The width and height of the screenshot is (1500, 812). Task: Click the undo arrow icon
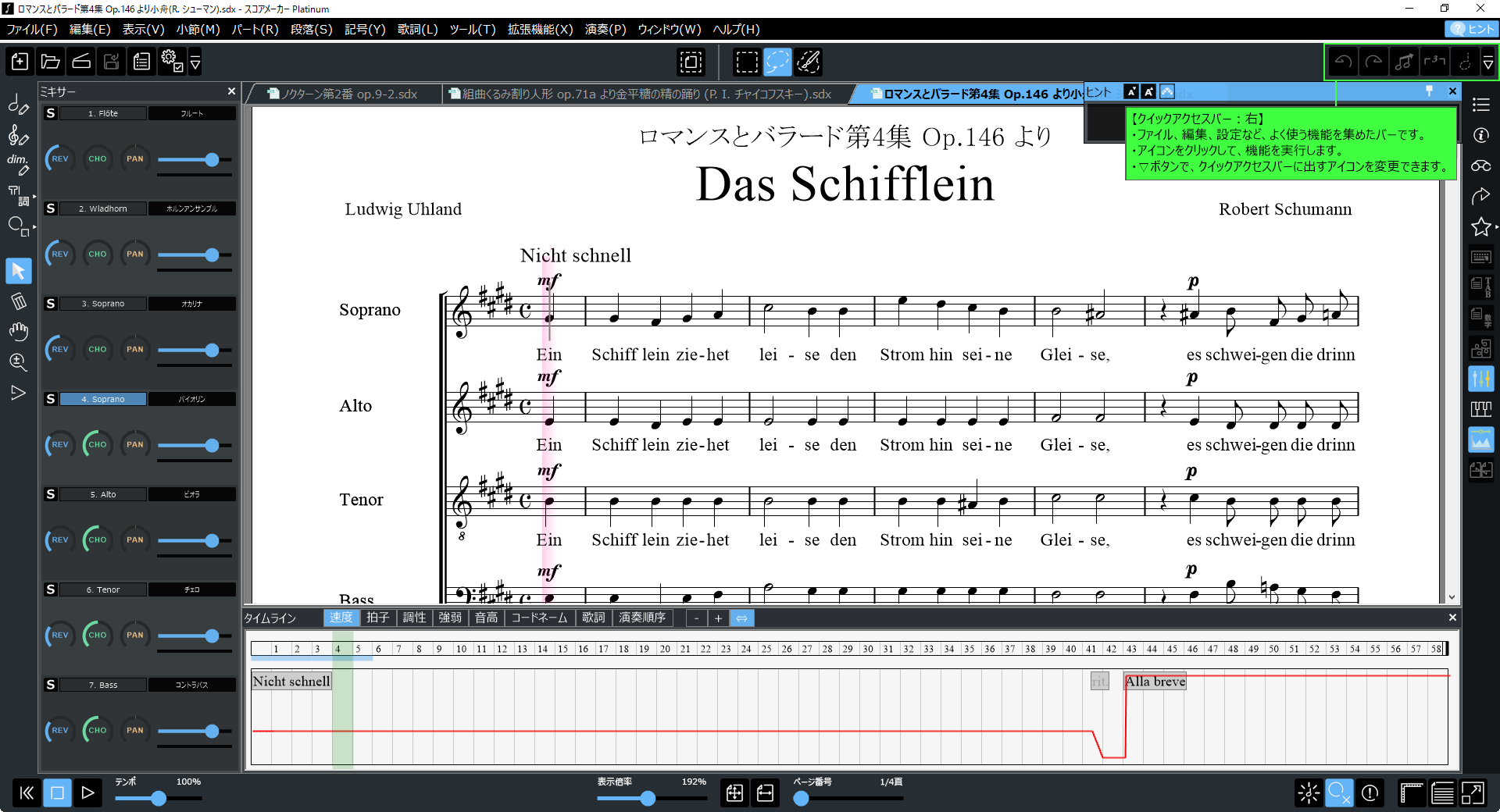pyautogui.click(x=1343, y=62)
